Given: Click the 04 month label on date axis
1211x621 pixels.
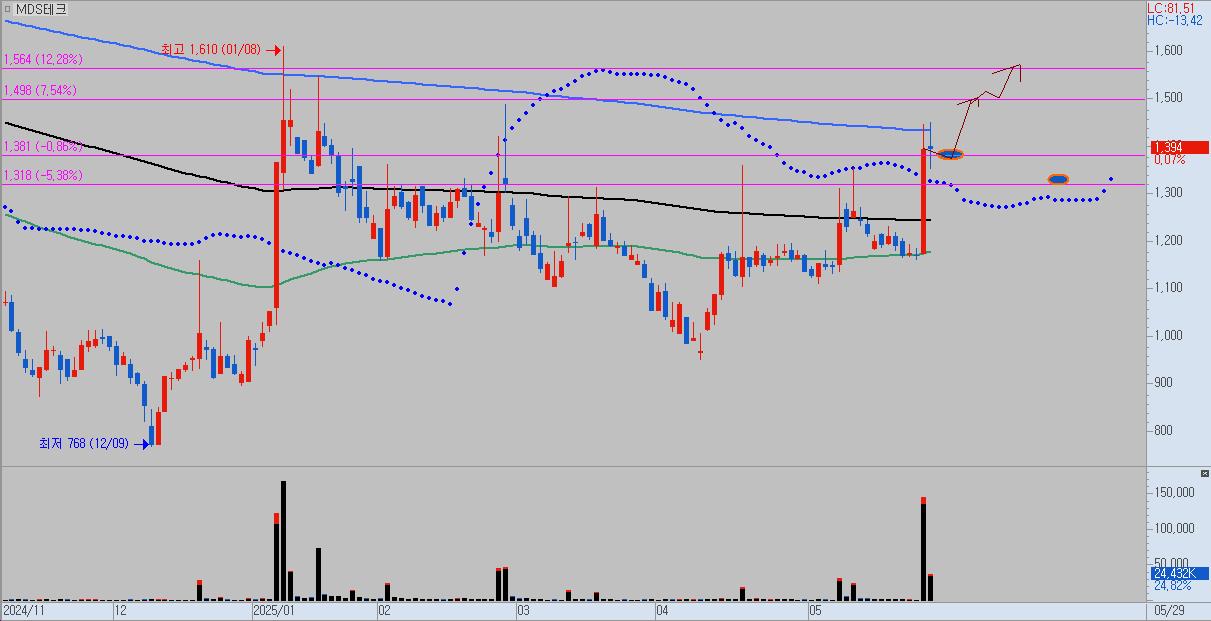Looking at the screenshot, I should click(x=662, y=609).
